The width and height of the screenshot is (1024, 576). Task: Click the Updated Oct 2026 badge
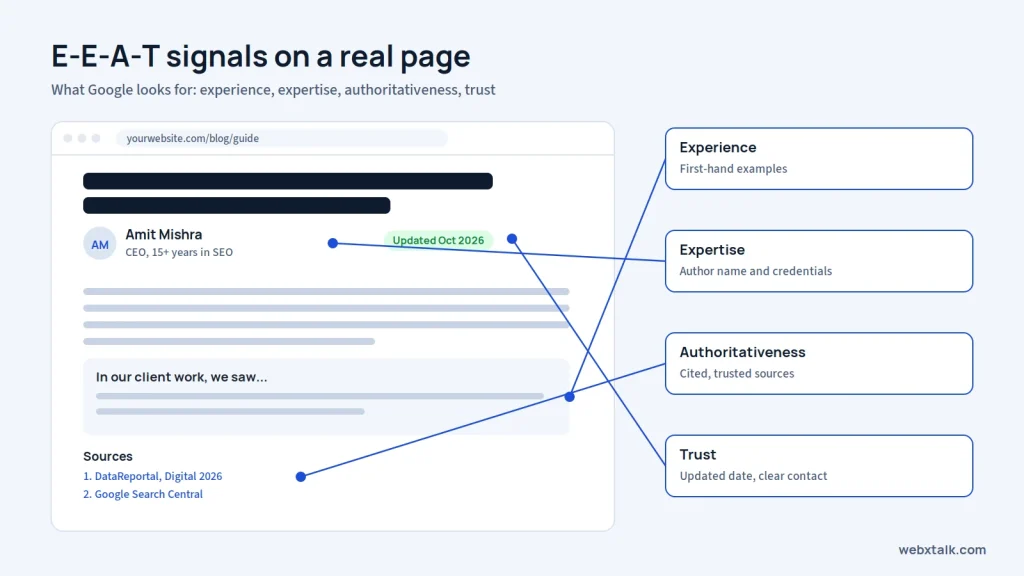[438, 240]
